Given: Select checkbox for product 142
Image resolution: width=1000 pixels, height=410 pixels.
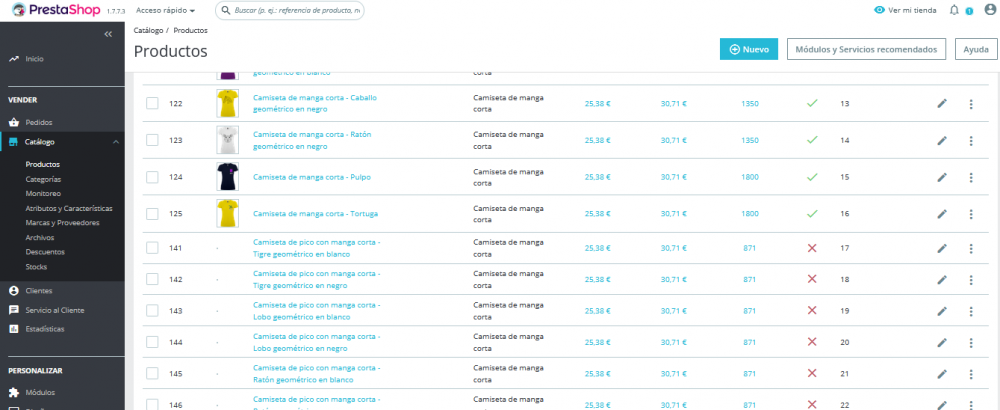Looking at the screenshot, I should [152, 279].
